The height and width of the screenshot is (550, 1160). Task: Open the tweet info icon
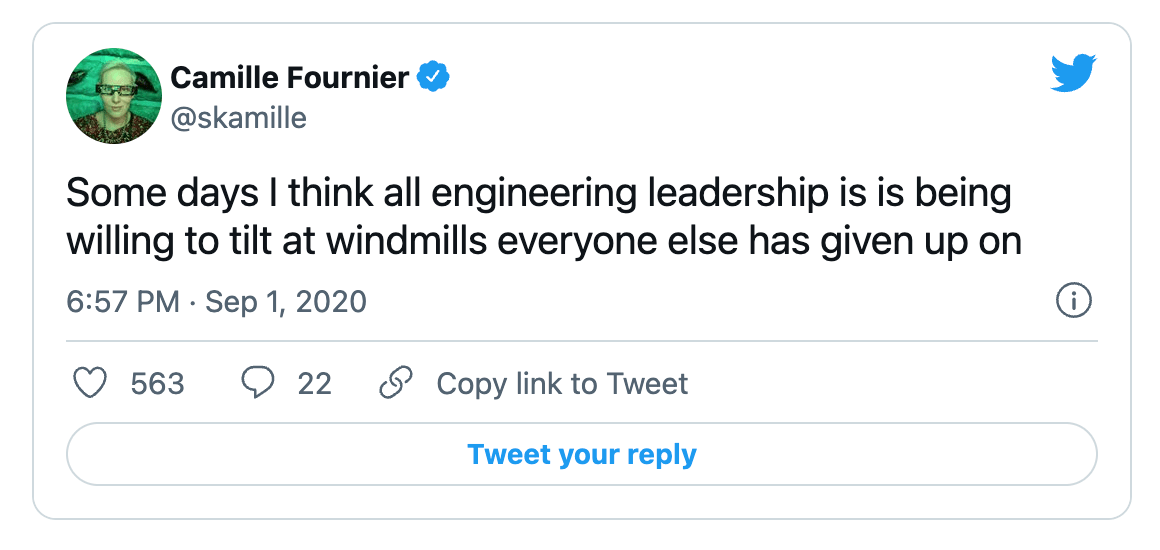[x=1073, y=301]
